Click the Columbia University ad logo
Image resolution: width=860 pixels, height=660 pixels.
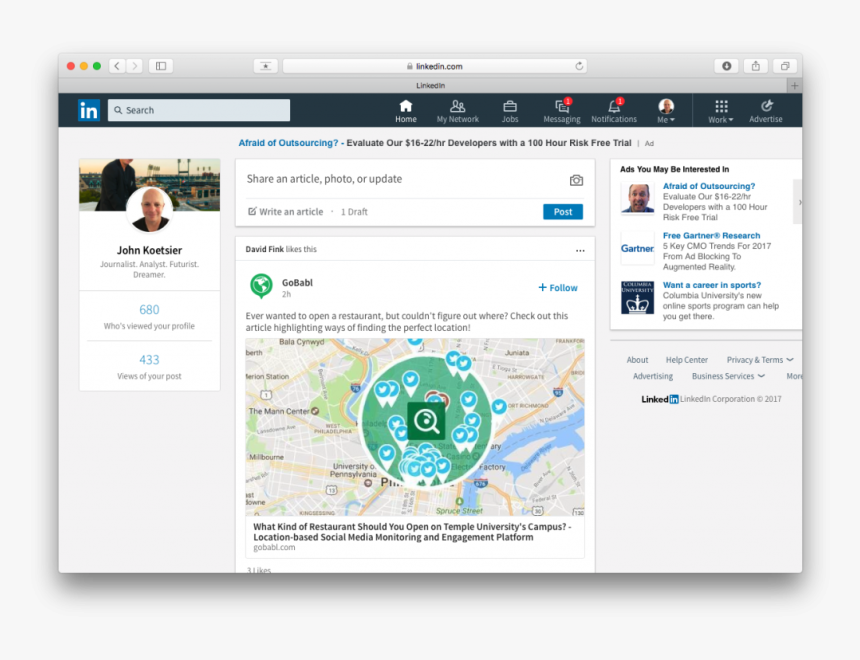point(637,297)
